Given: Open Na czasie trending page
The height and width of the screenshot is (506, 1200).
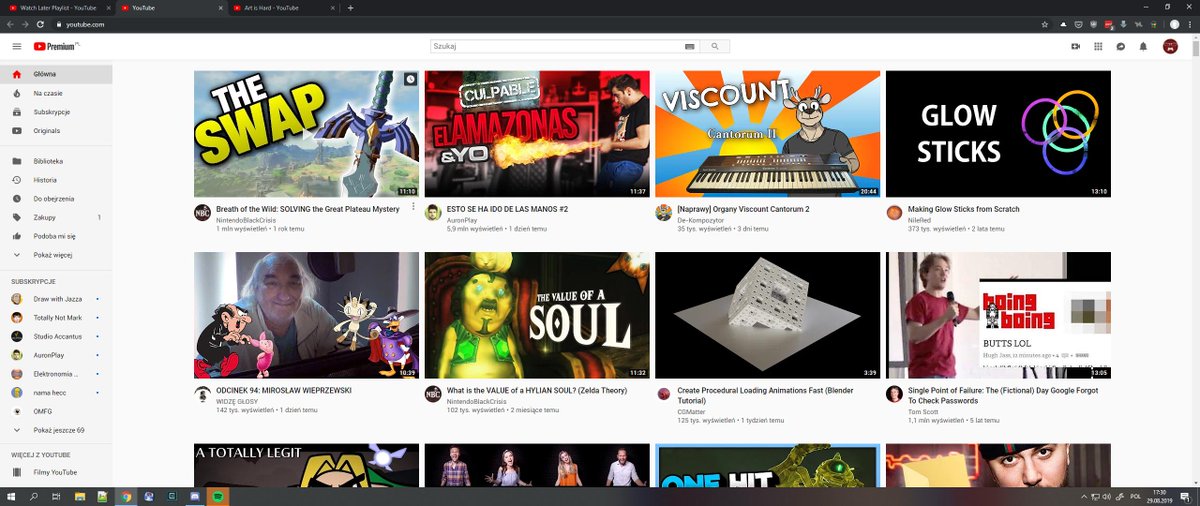Looking at the screenshot, I should [x=56, y=93].
